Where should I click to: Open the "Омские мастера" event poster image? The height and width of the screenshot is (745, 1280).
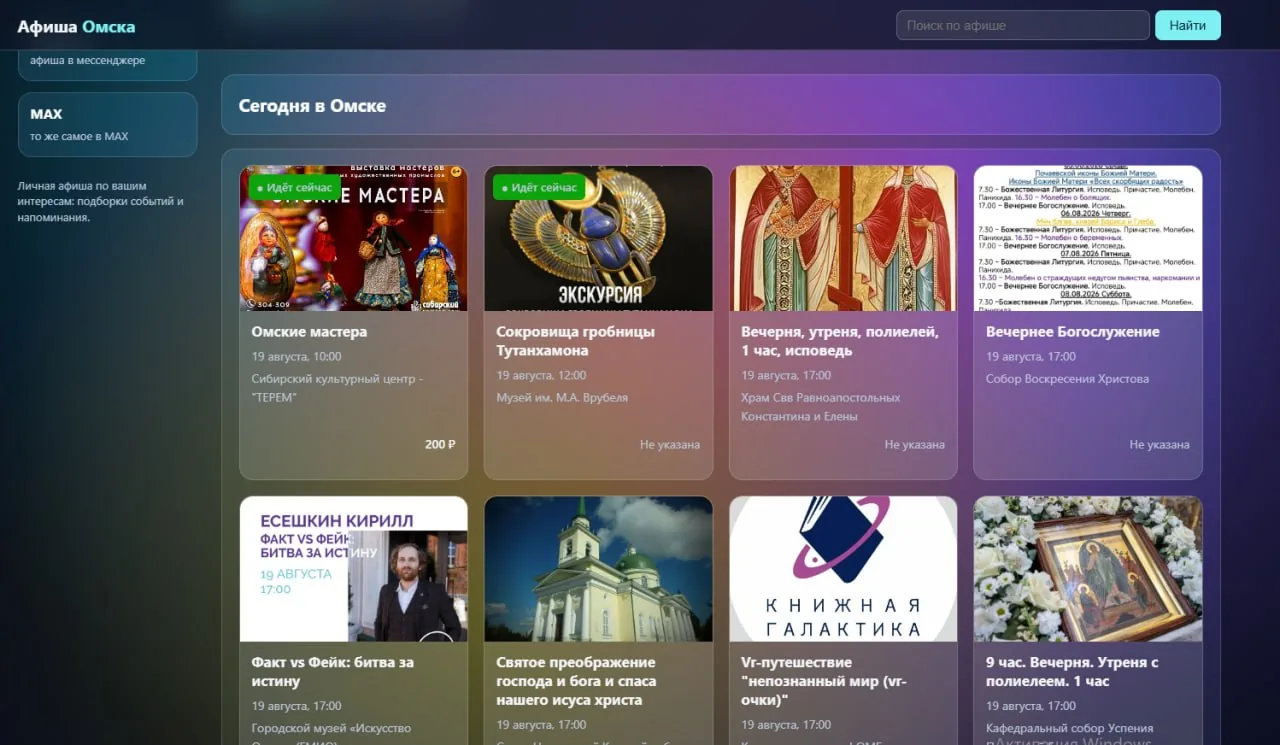(x=354, y=238)
